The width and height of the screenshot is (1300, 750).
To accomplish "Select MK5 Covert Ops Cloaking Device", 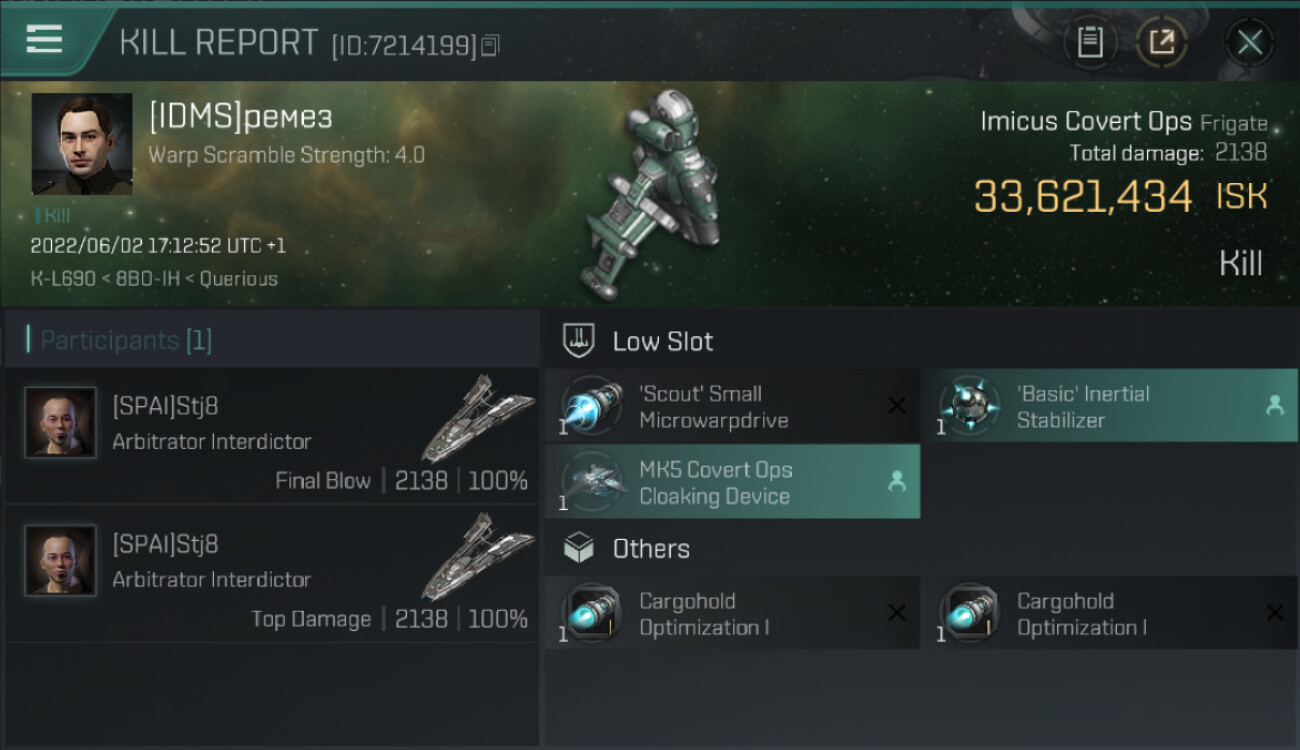I will (x=732, y=482).
